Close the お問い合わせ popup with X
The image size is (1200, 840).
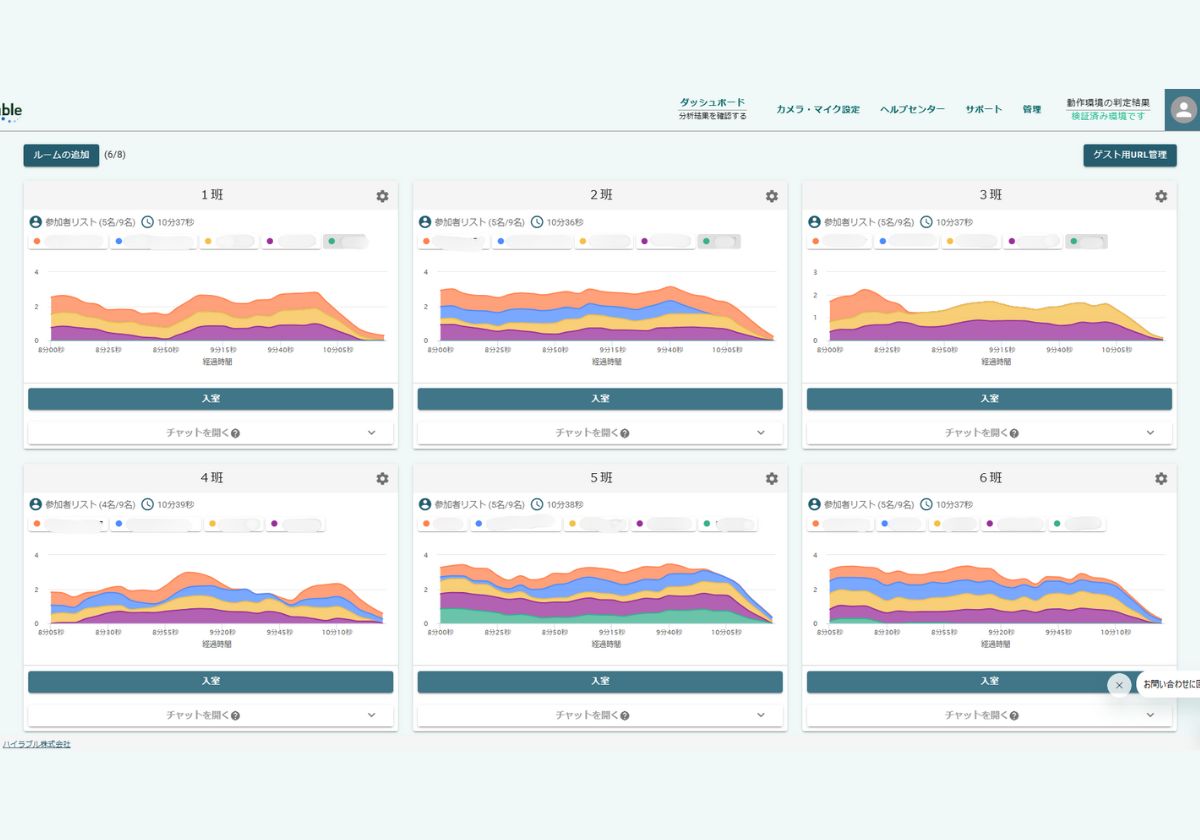click(1118, 685)
